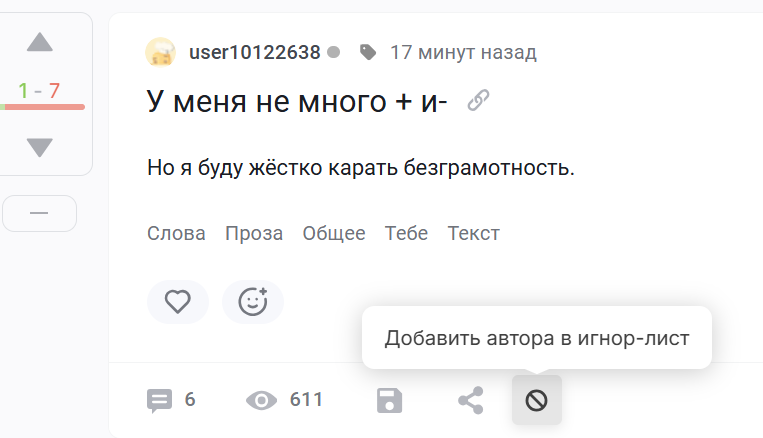763x438 pixels.
Task: Select the Проза tag
Action: [254, 234]
